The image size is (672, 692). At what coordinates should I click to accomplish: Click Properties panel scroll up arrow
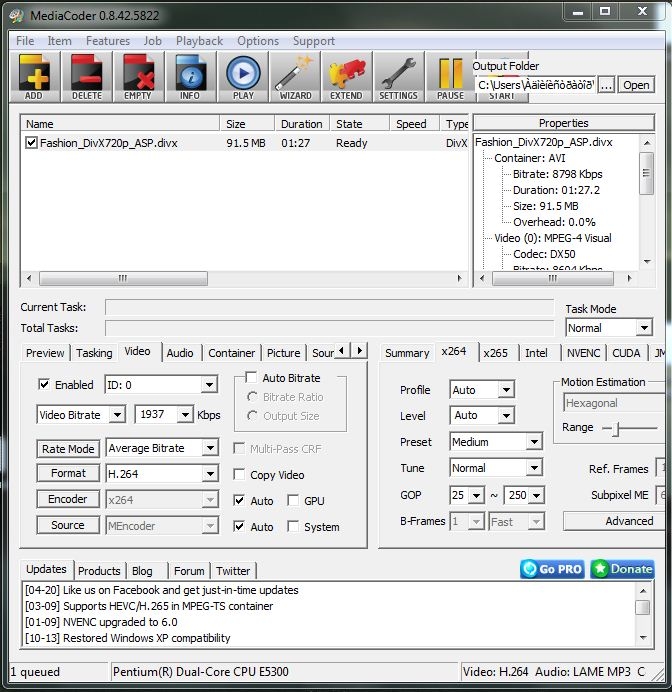(647, 143)
